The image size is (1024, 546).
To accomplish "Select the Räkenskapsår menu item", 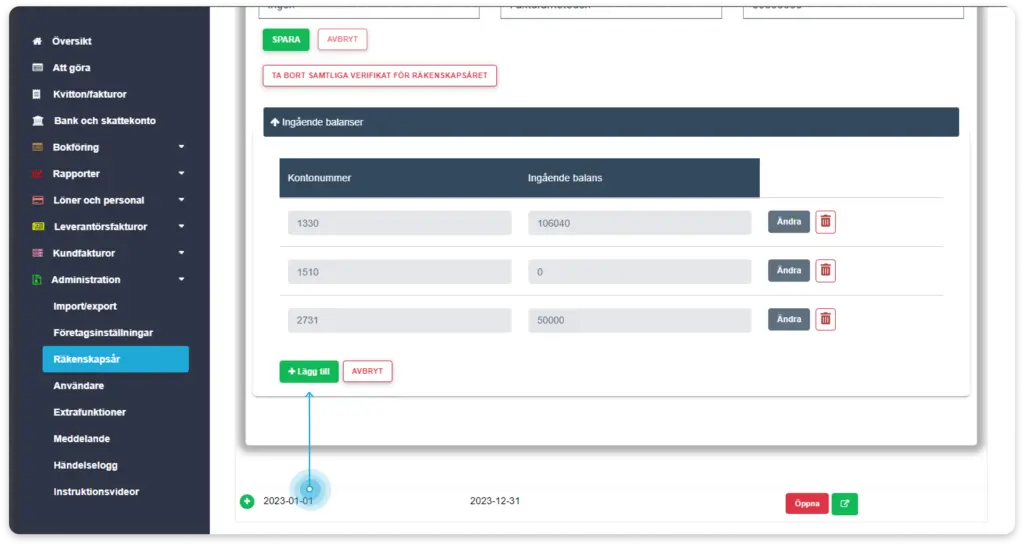I will 116,359.
